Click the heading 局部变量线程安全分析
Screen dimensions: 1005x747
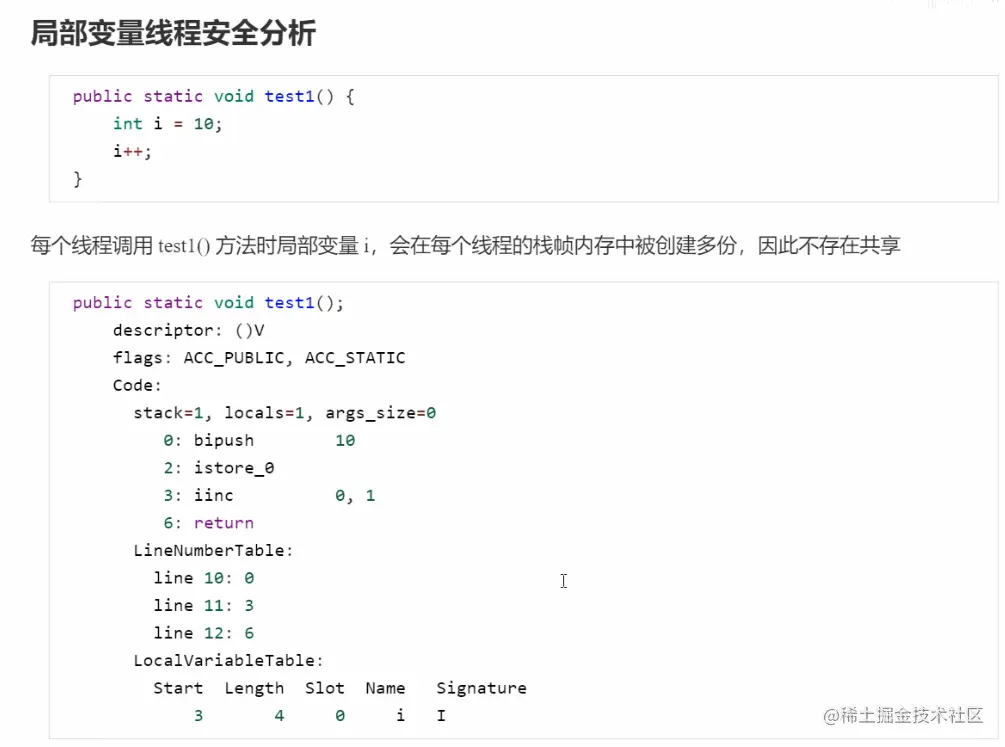[173, 34]
